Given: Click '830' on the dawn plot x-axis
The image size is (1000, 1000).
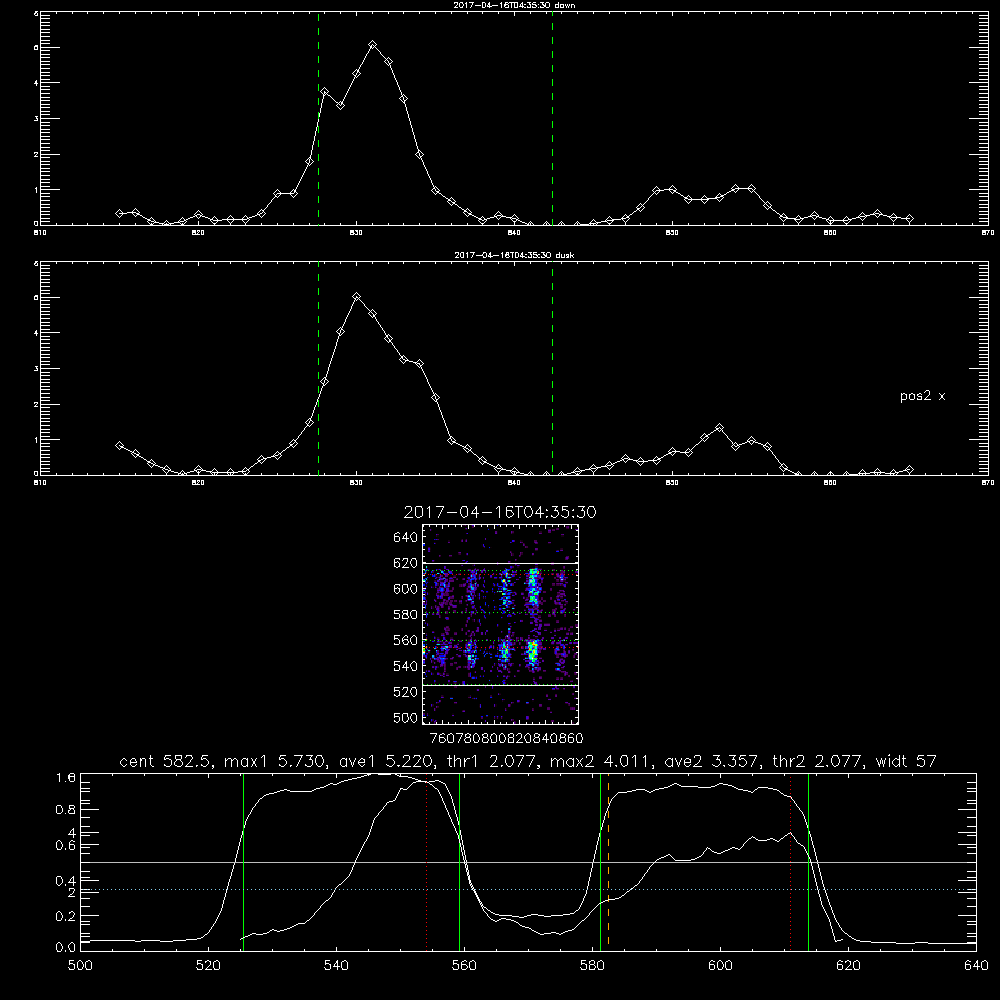Looking at the screenshot, I should pos(356,233).
